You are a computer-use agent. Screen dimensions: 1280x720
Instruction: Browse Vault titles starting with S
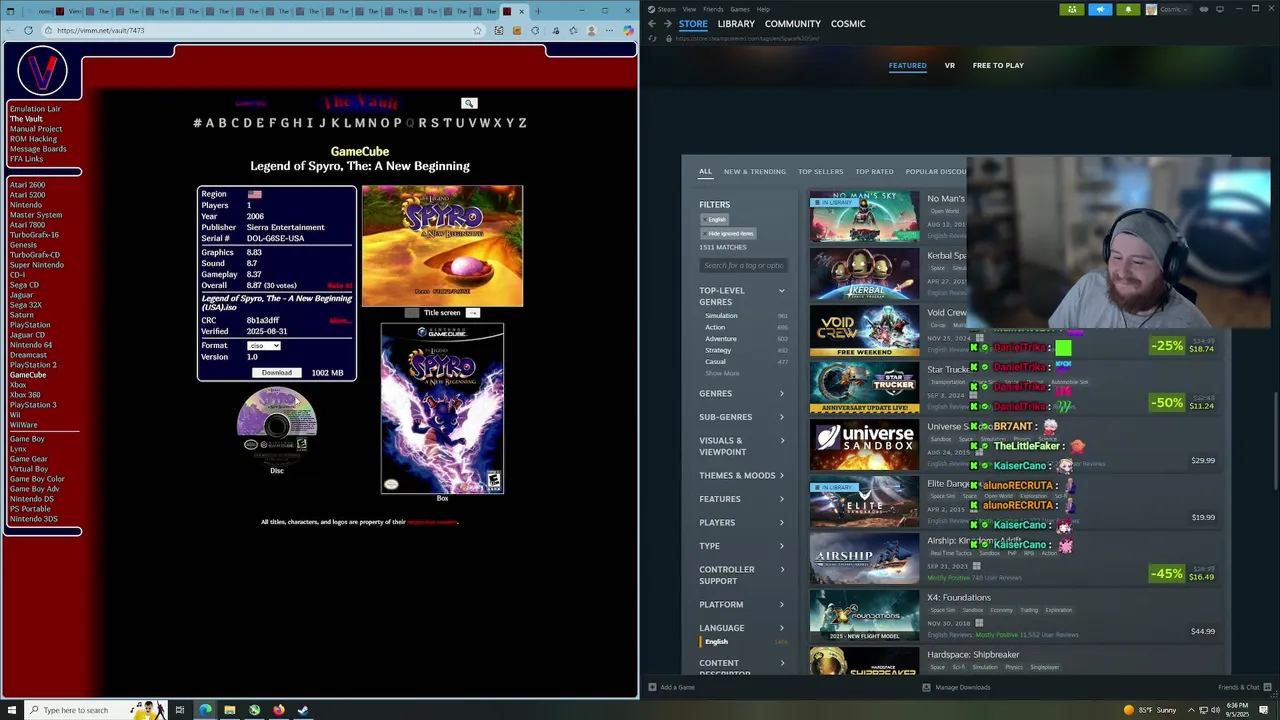click(x=434, y=123)
